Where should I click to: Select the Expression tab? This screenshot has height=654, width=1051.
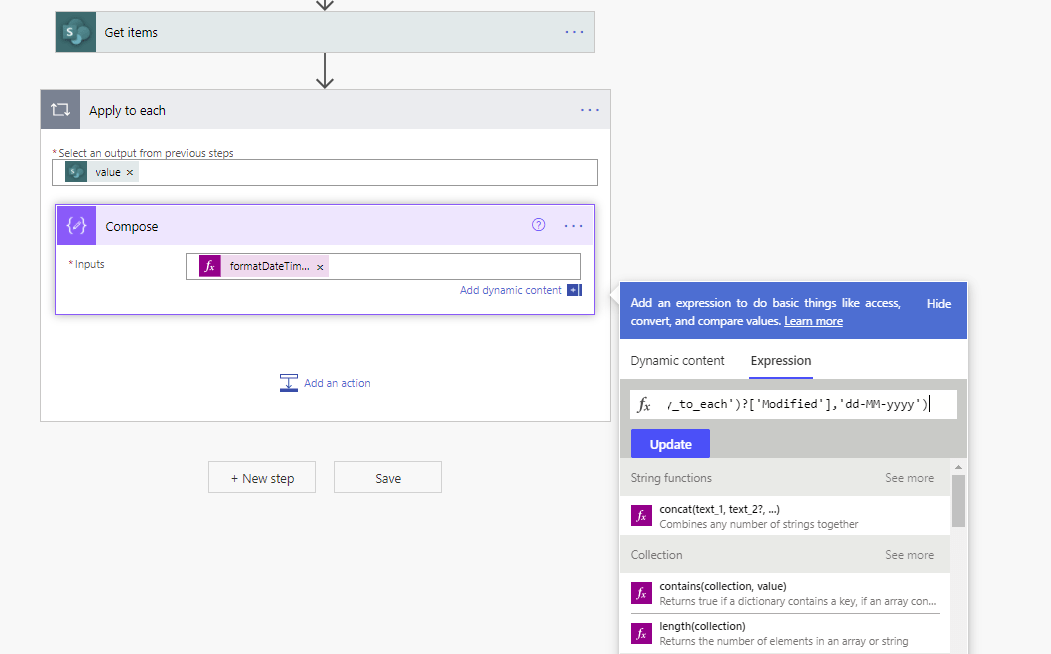(x=781, y=361)
